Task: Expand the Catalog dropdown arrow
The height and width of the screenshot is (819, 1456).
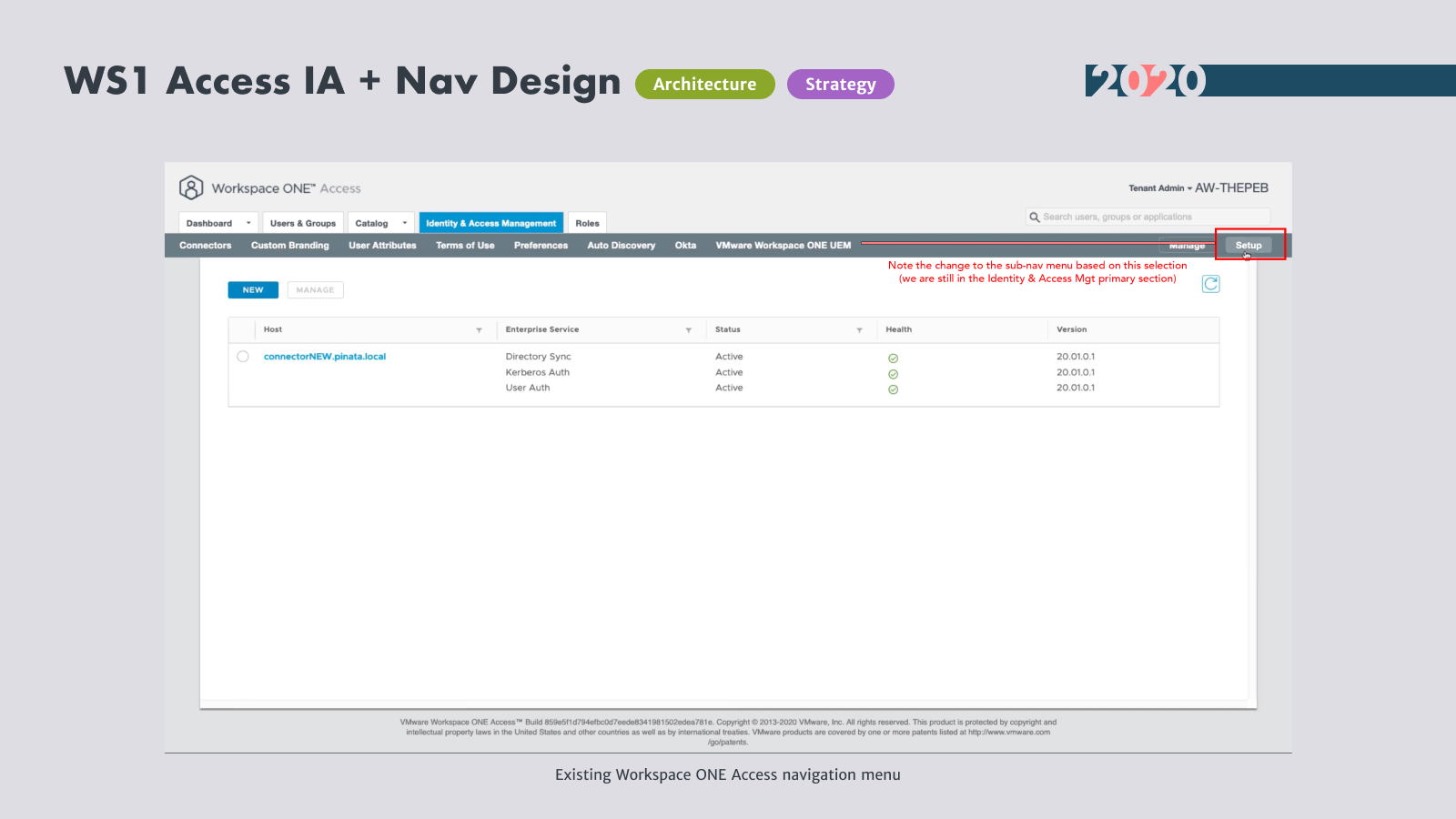Action: tap(405, 223)
